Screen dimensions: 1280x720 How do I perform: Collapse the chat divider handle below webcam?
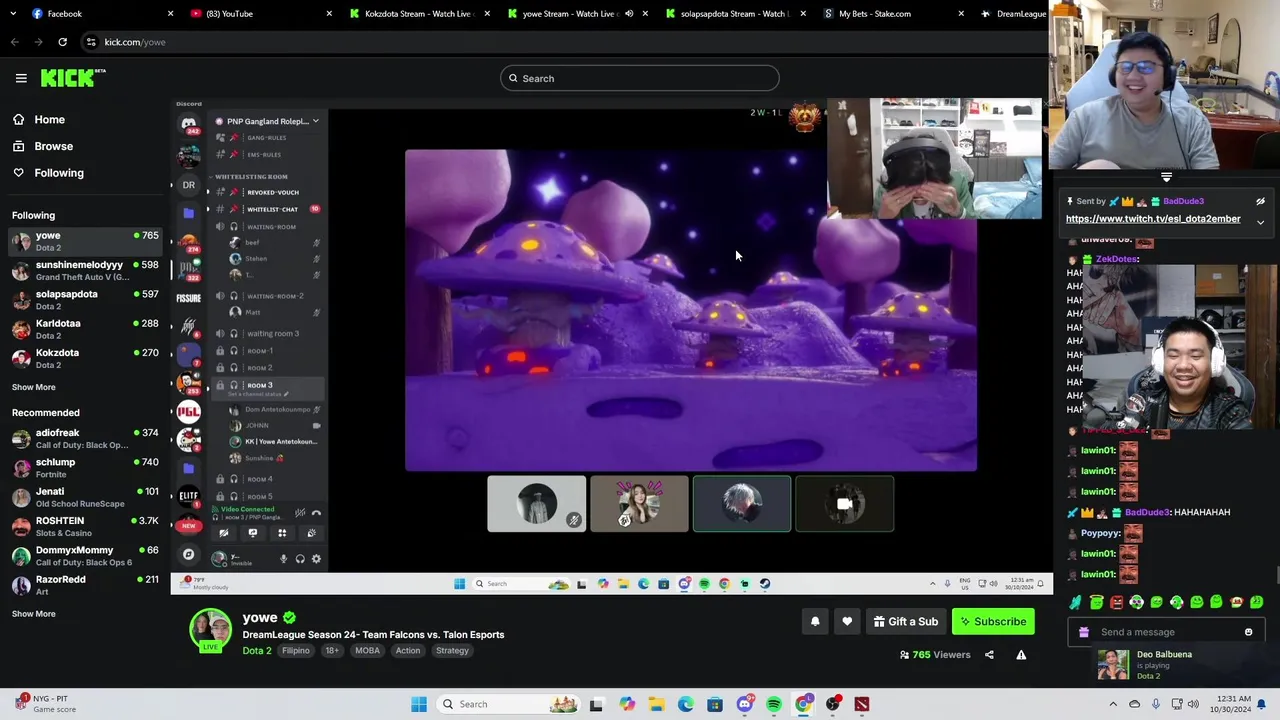click(1166, 177)
